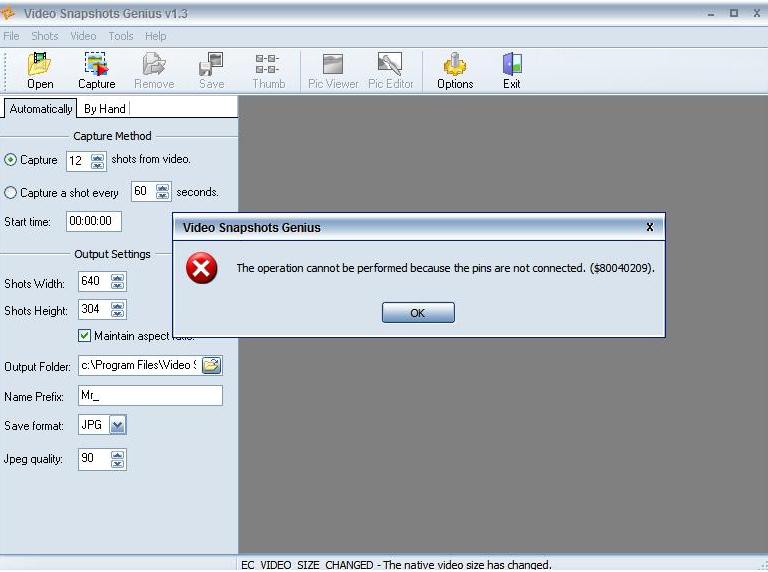Click the app logo in title bar

8,13
